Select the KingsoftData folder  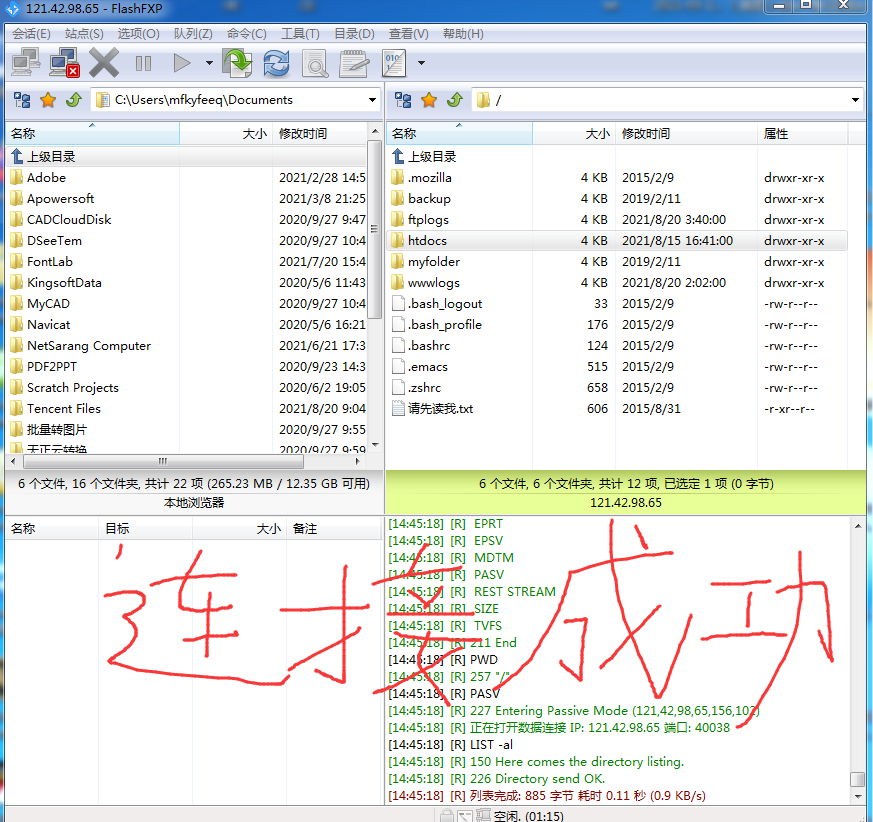coord(187,282)
